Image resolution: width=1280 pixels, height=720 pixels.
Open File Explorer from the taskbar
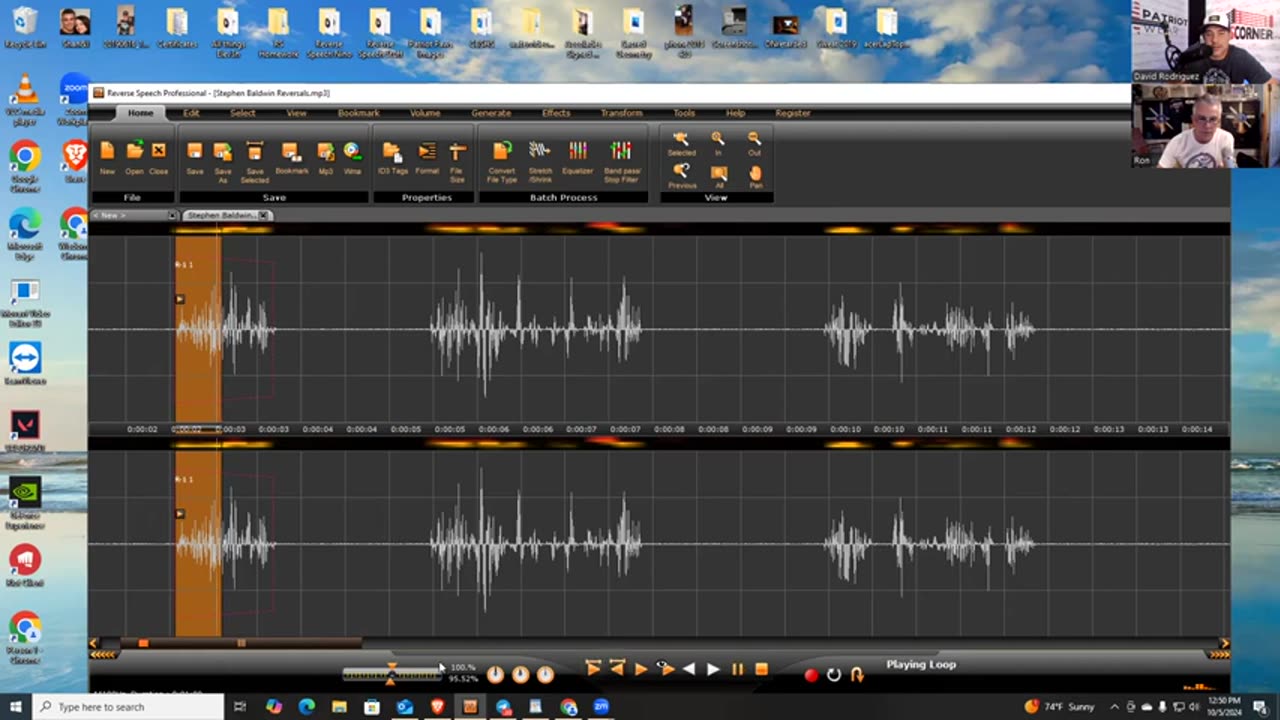point(339,707)
